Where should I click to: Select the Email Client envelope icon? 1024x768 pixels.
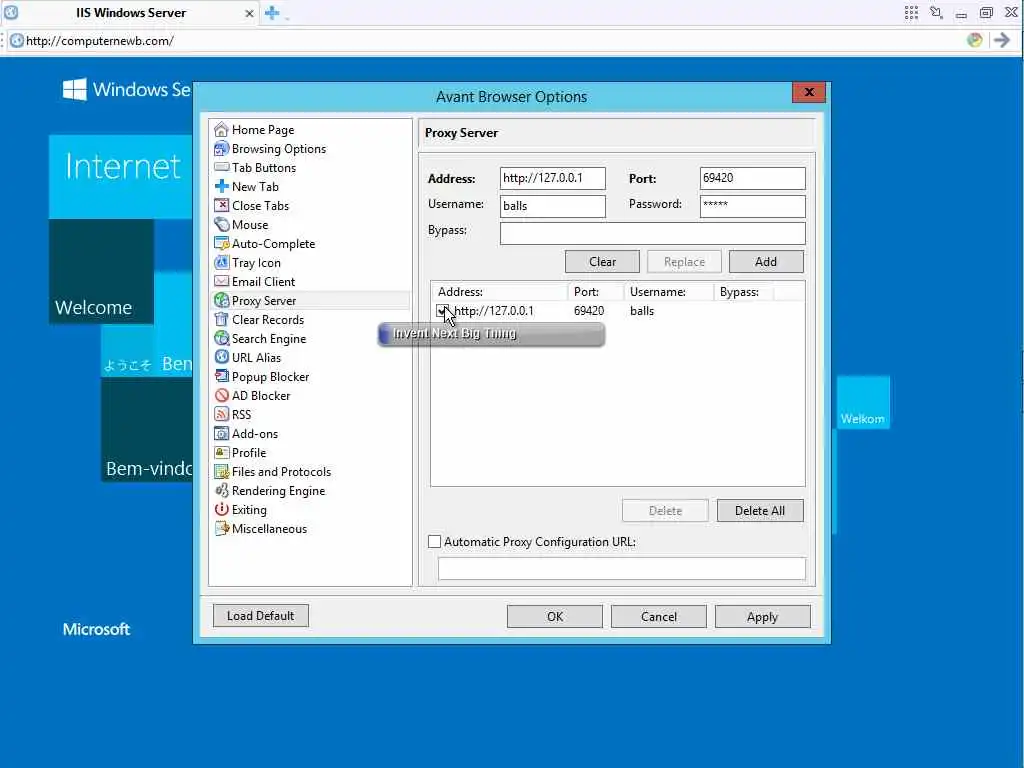coord(221,281)
